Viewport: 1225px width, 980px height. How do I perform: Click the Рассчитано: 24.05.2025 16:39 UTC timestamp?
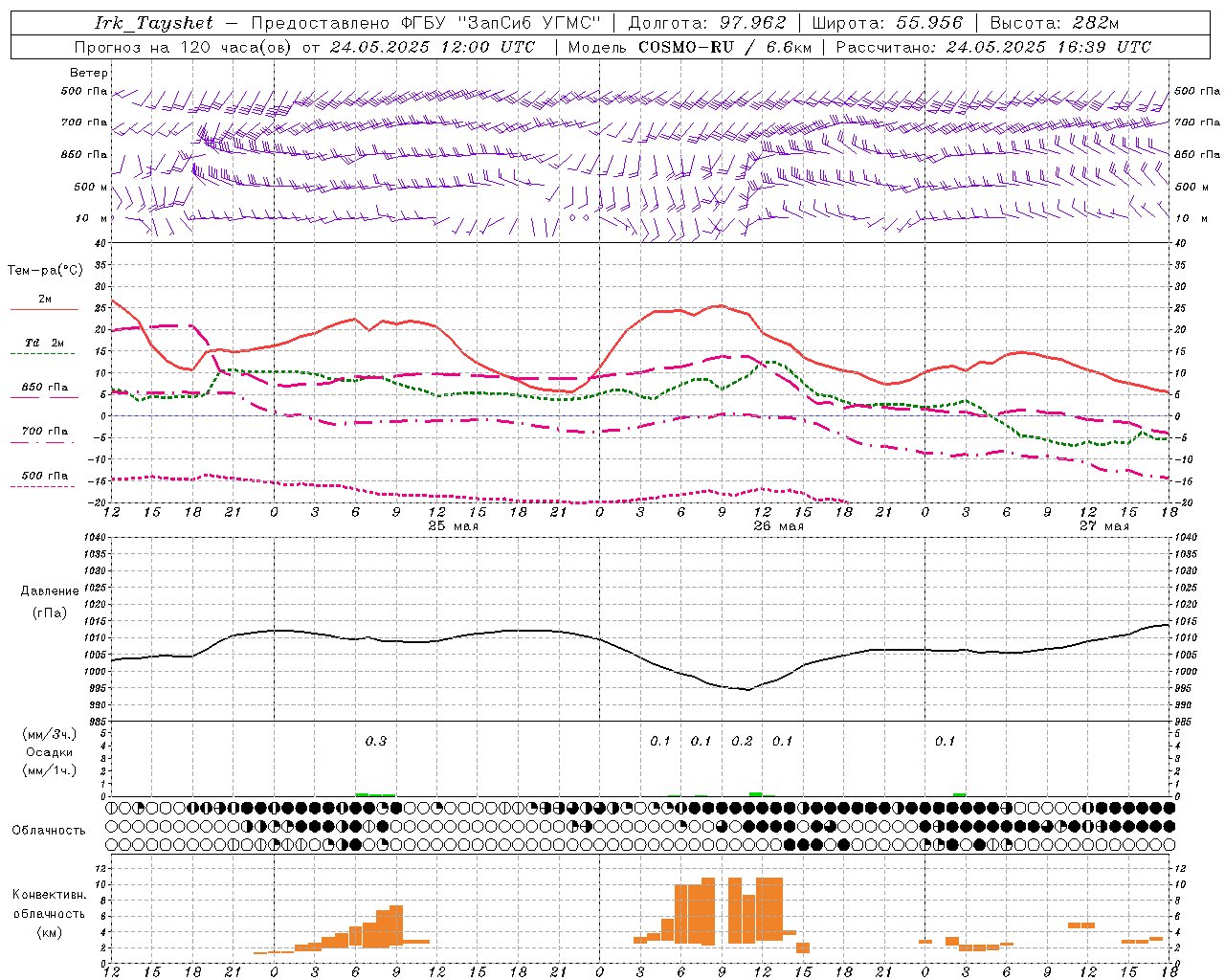click(993, 47)
